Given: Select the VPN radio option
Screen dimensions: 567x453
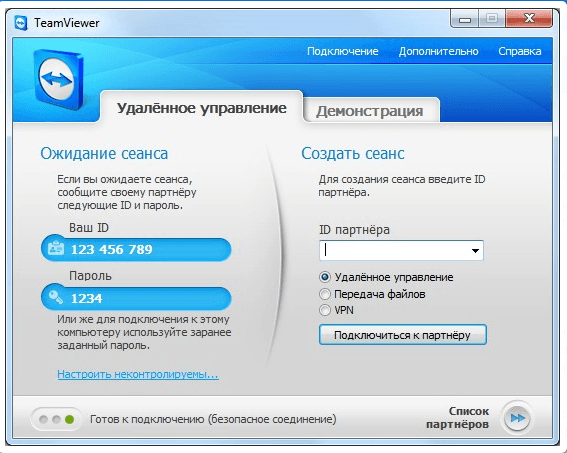Looking at the screenshot, I should [x=325, y=310].
